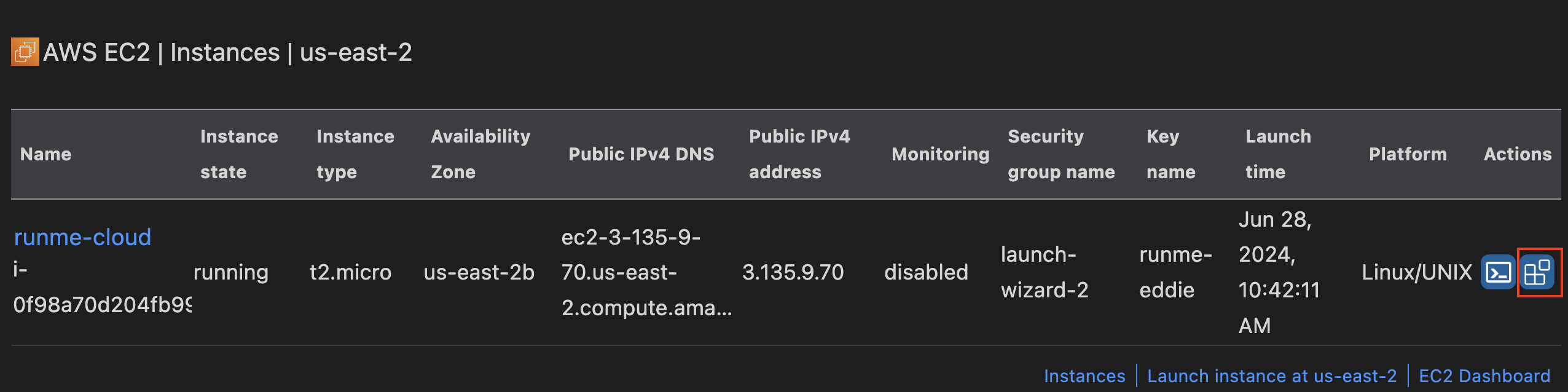Open instance details icon in Actions
This screenshot has width=1568, height=392.
(x=1538, y=272)
